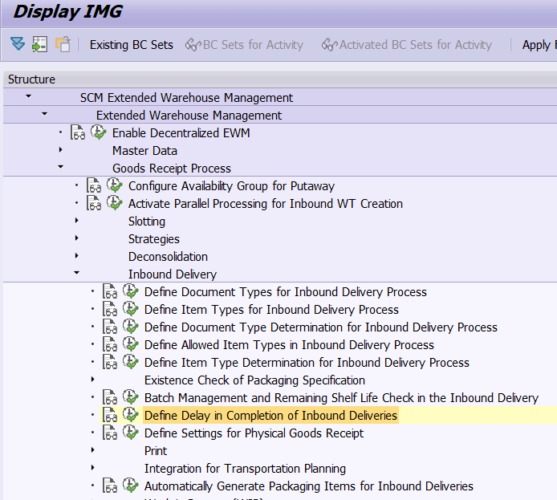
Task: Open documentation for Define Item Type Determination
Action: (110, 362)
